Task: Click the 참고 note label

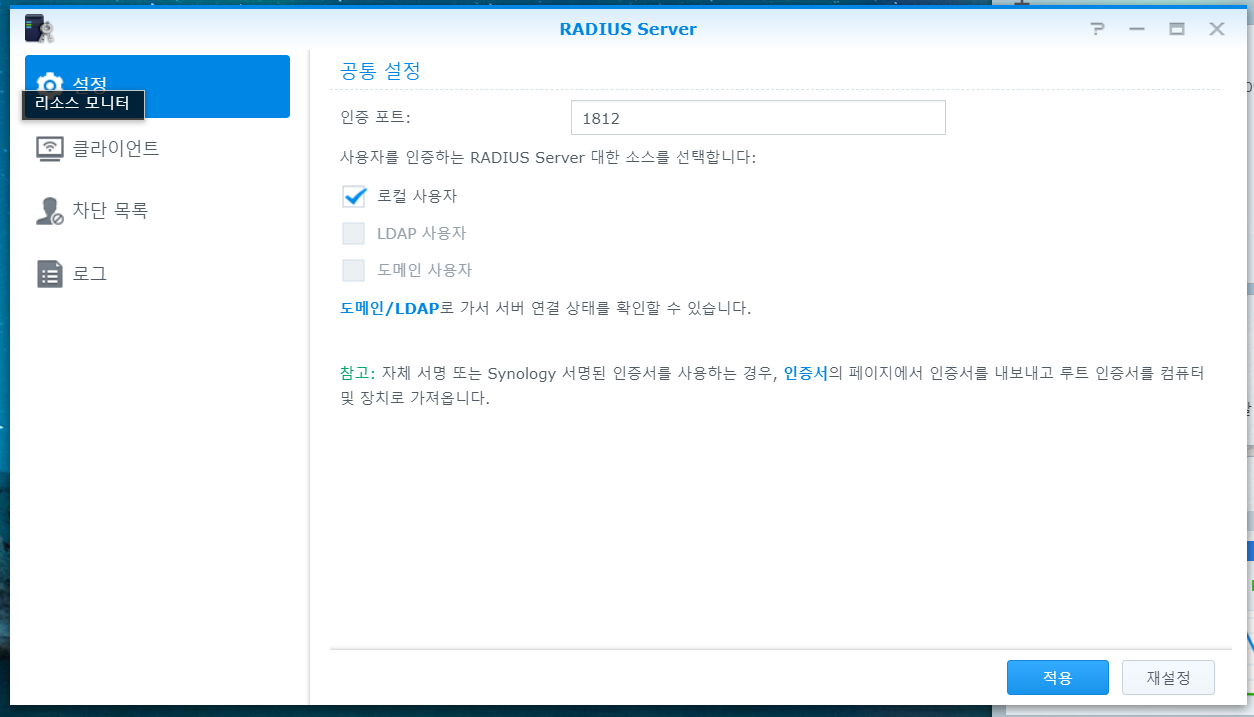Action: pyautogui.click(x=357, y=374)
